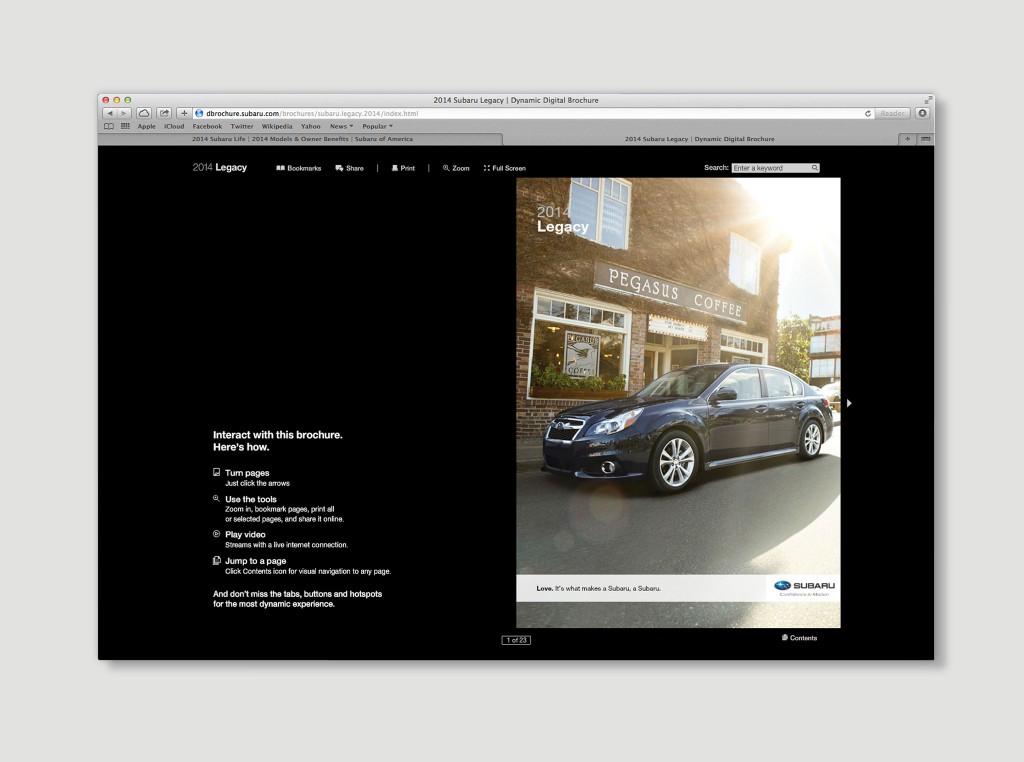Click the 2014 Legacy brochure title
Image resolution: width=1024 pixels, height=762 pixels.
(x=219, y=168)
